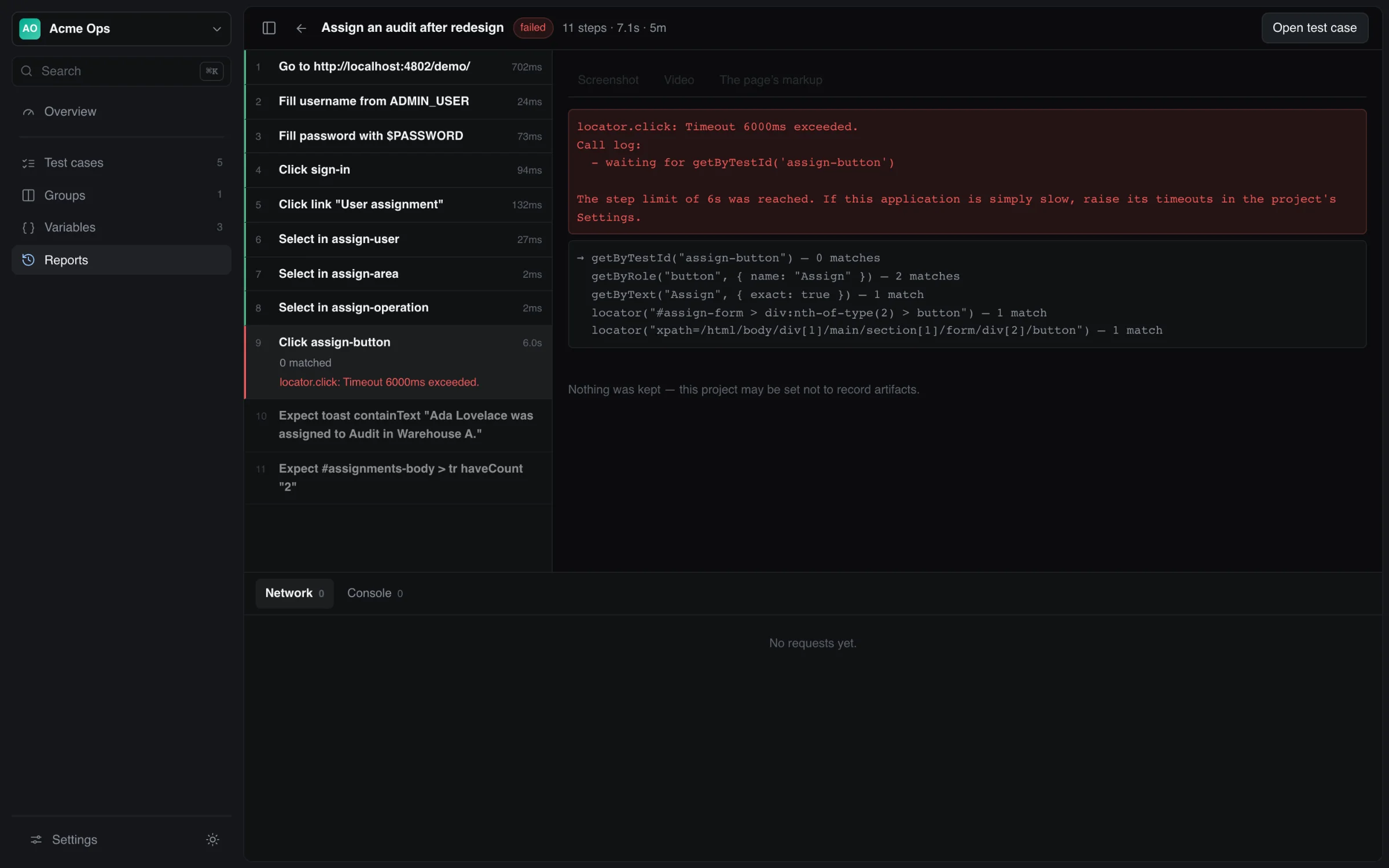Screen dimensions: 1389x868
Task: Click the getByRole button 2 matches line
Action: pyautogui.click(x=775, y=277)
